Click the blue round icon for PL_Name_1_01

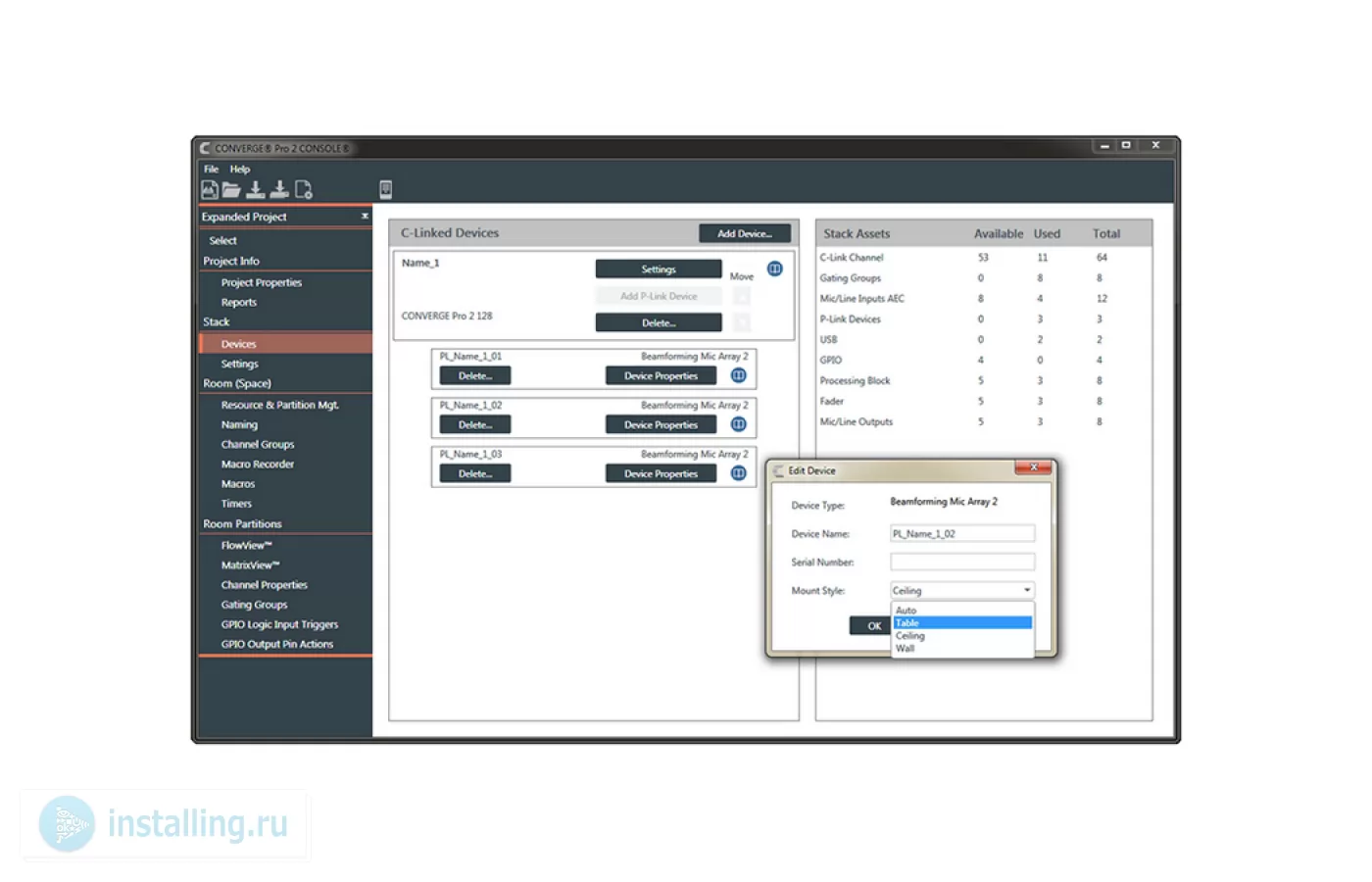click(739, 375)
